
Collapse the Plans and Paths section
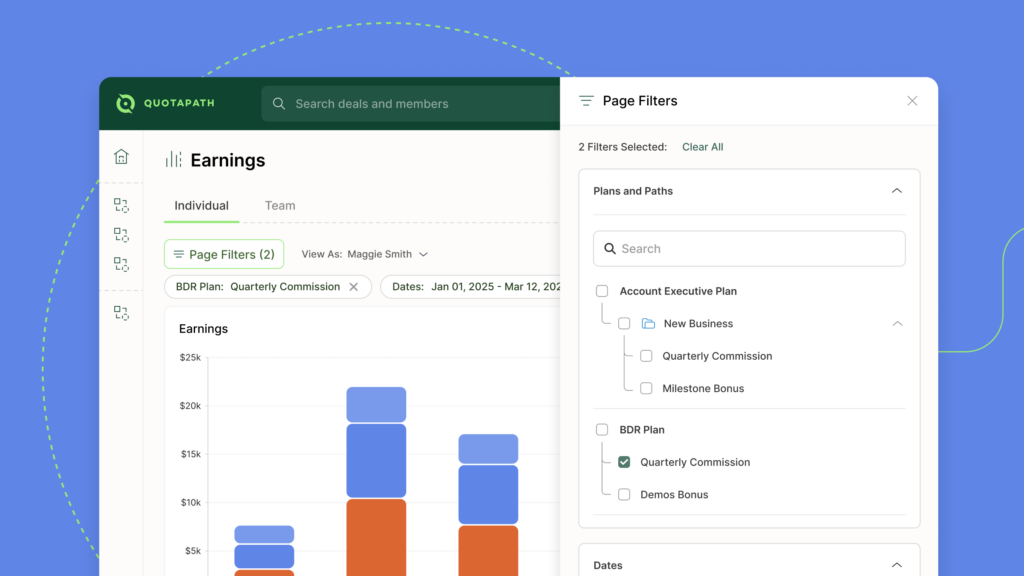point(897,191)
